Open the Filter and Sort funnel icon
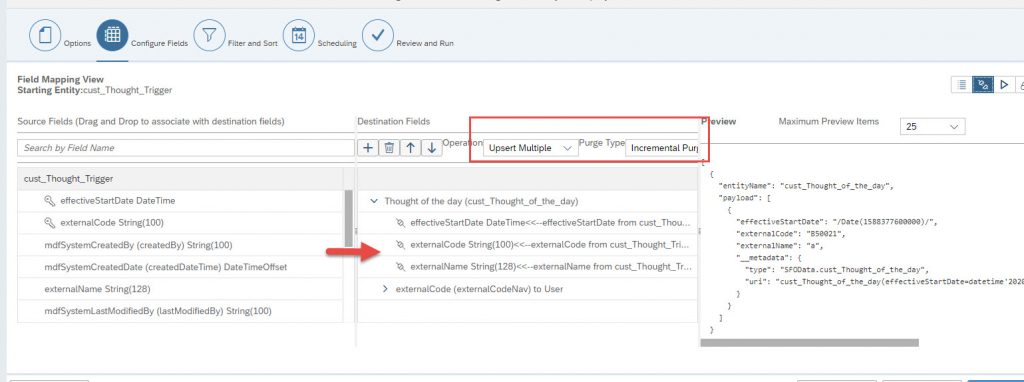Screen dimensions: 1024x382 click(x=209, y=35)
